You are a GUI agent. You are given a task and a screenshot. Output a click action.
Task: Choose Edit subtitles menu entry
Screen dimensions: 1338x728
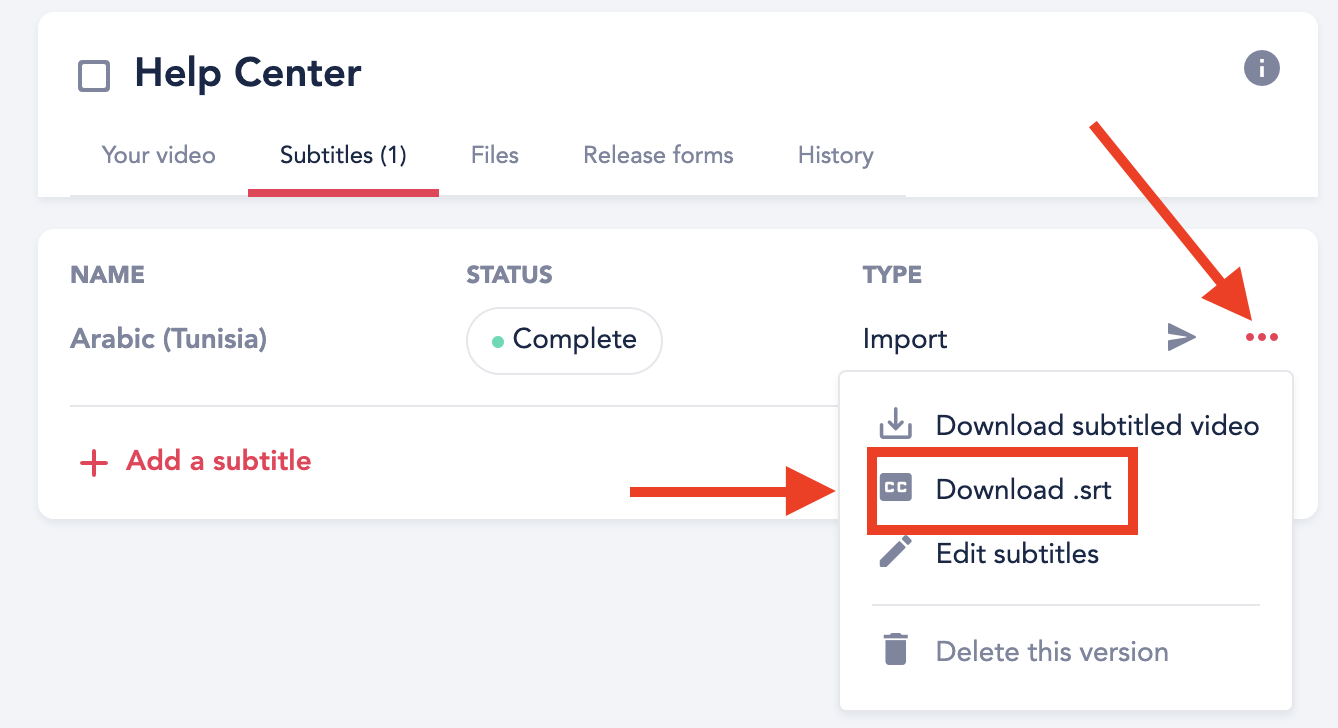(x=1017, y=553)
